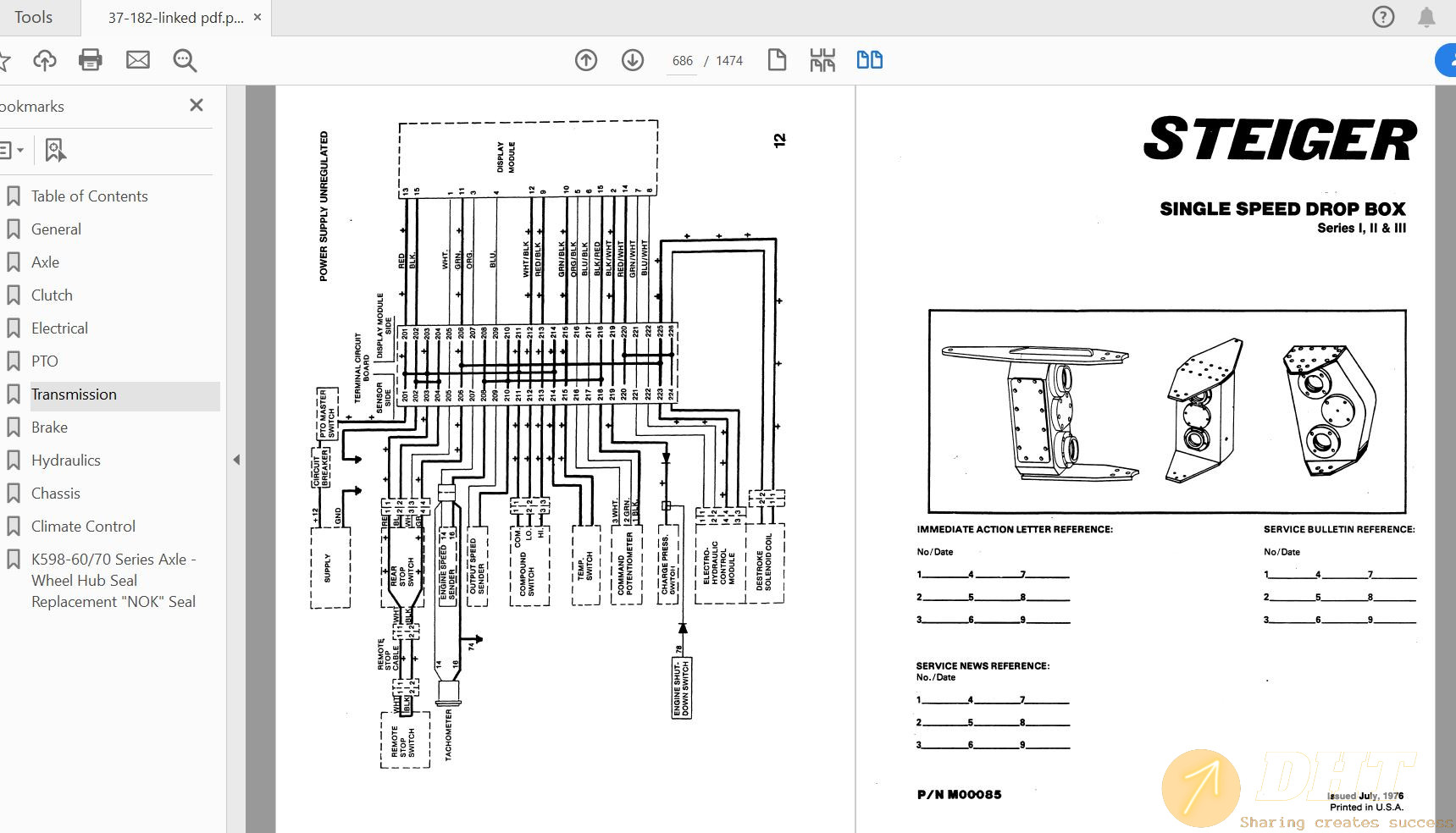The image size is (1456, 833).
Task: Select the 37-182-linked pdf document tab
Action: pos(175,17)
